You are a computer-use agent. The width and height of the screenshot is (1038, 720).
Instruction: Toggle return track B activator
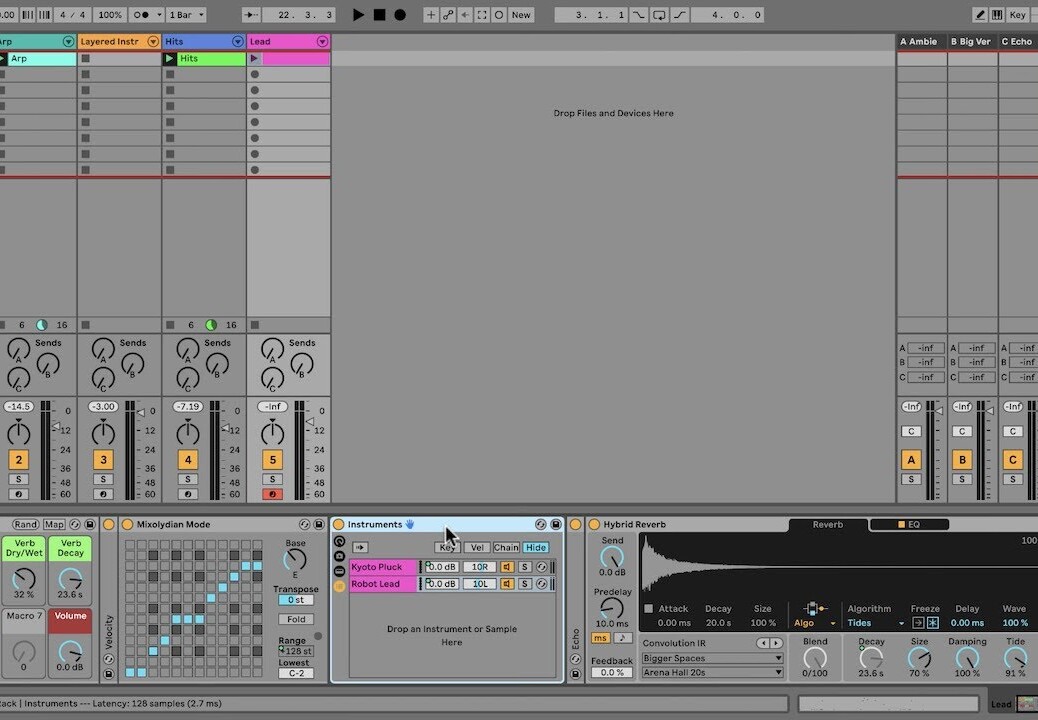coord(962,459)
